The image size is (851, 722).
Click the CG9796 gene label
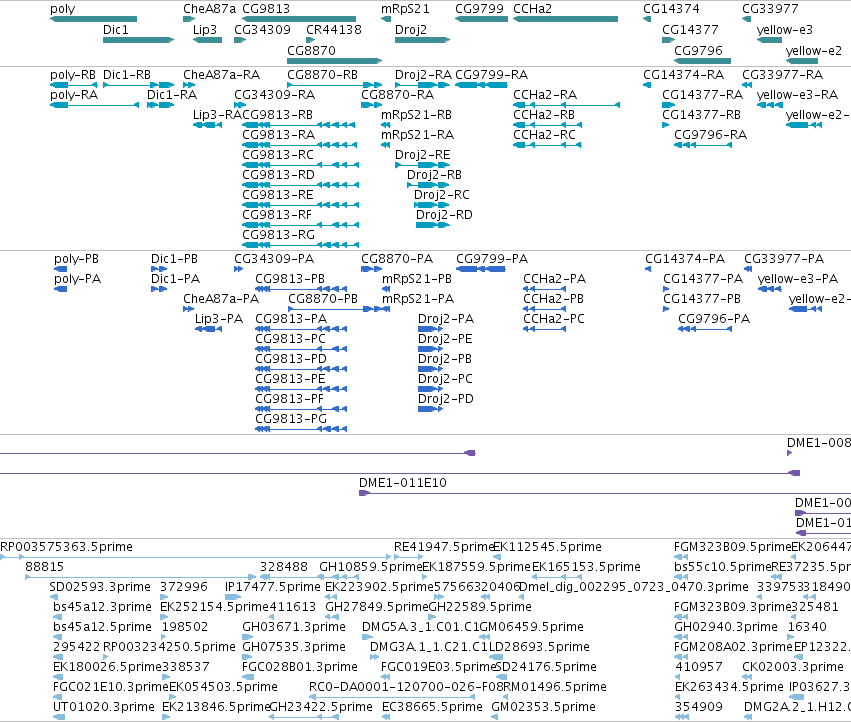tap(698, 50)
